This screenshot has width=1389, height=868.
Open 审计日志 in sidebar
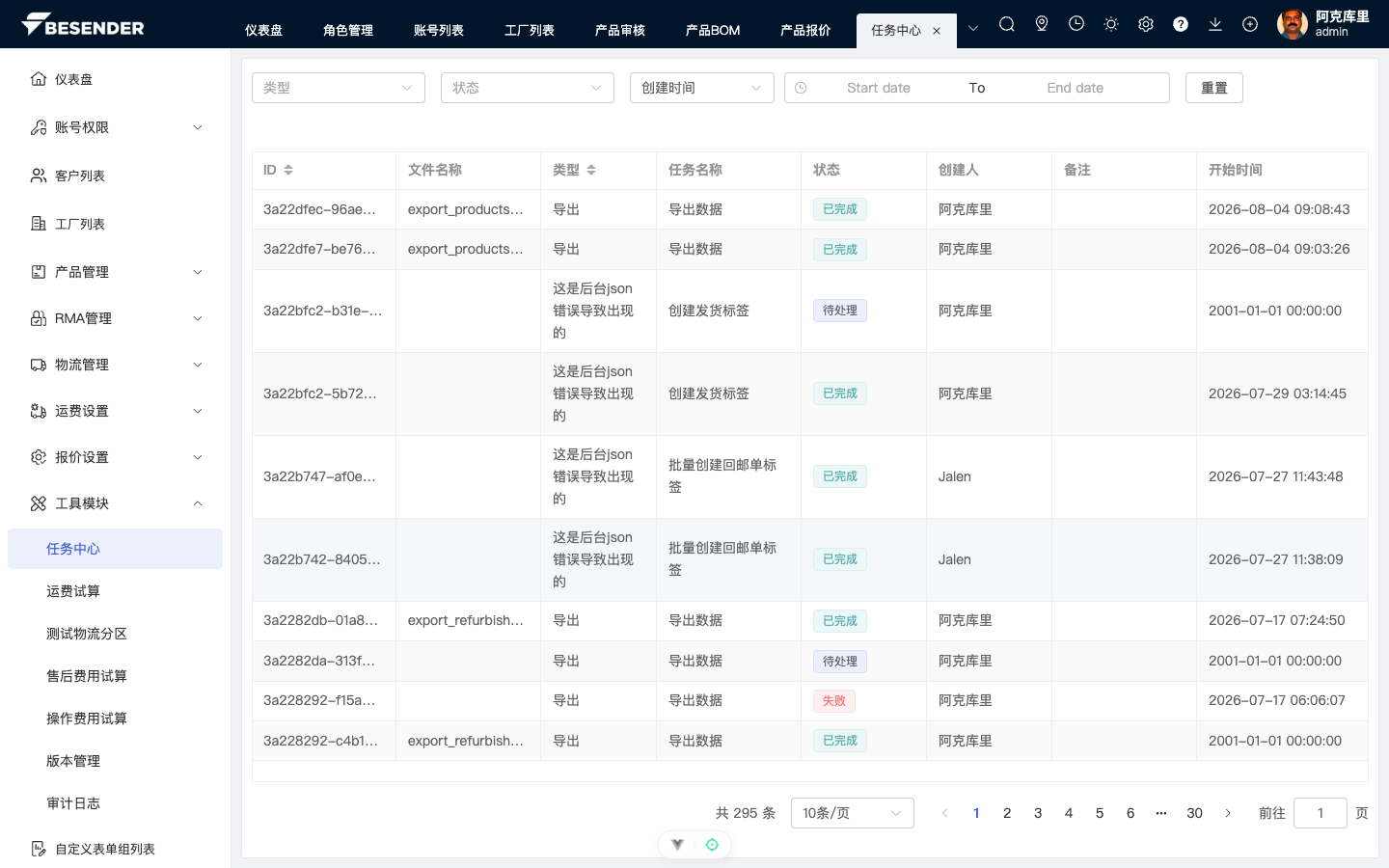coord(116,803)
